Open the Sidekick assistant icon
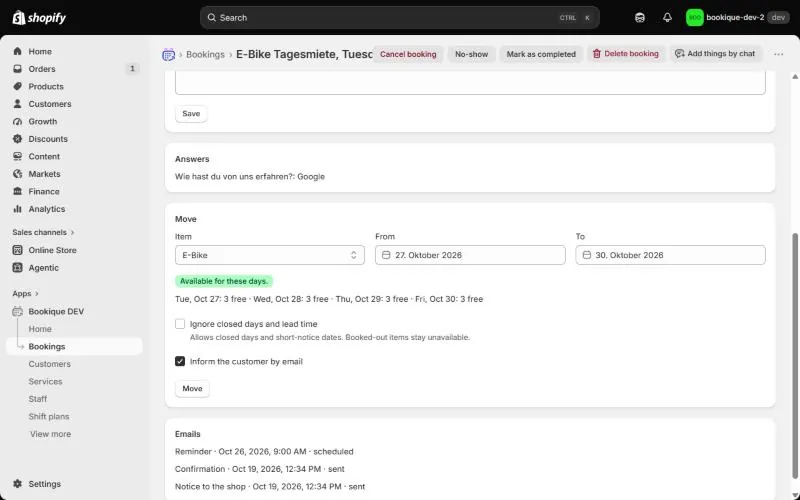Viewport: 800px width, 500px height. click(640, 18)
